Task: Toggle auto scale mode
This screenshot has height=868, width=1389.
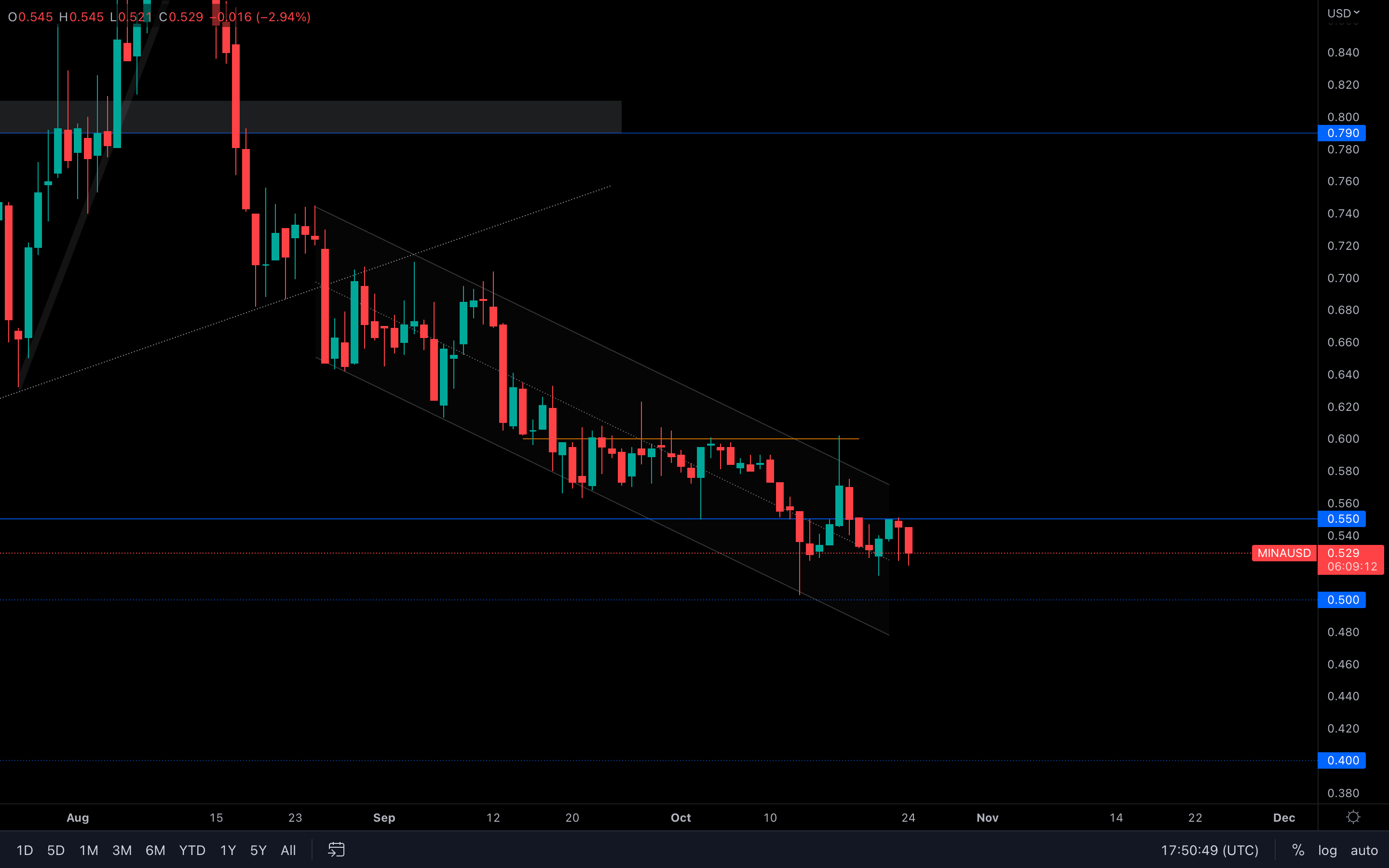Action: 1364,850
